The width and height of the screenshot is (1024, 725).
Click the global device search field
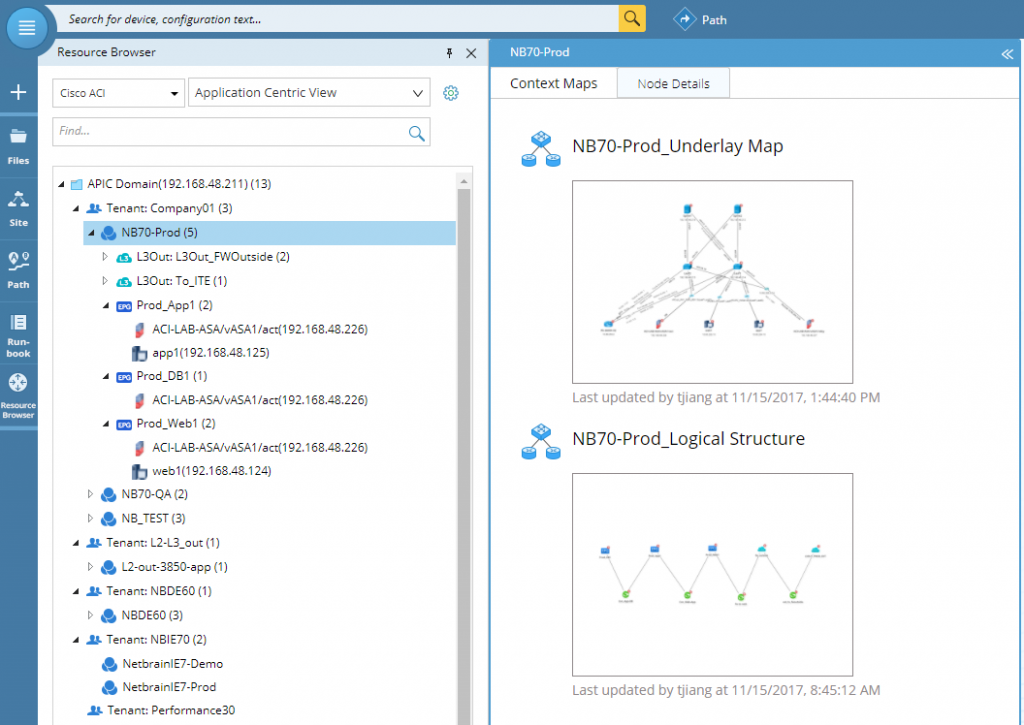click(340, 19)
